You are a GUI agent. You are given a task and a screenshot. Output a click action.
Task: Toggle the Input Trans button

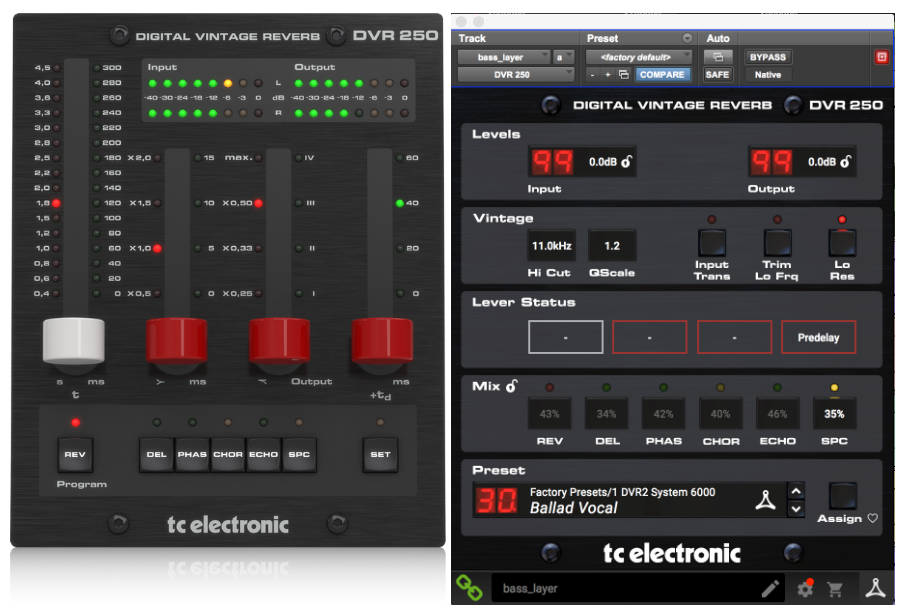pyautogui.click(x=712, y=243)
